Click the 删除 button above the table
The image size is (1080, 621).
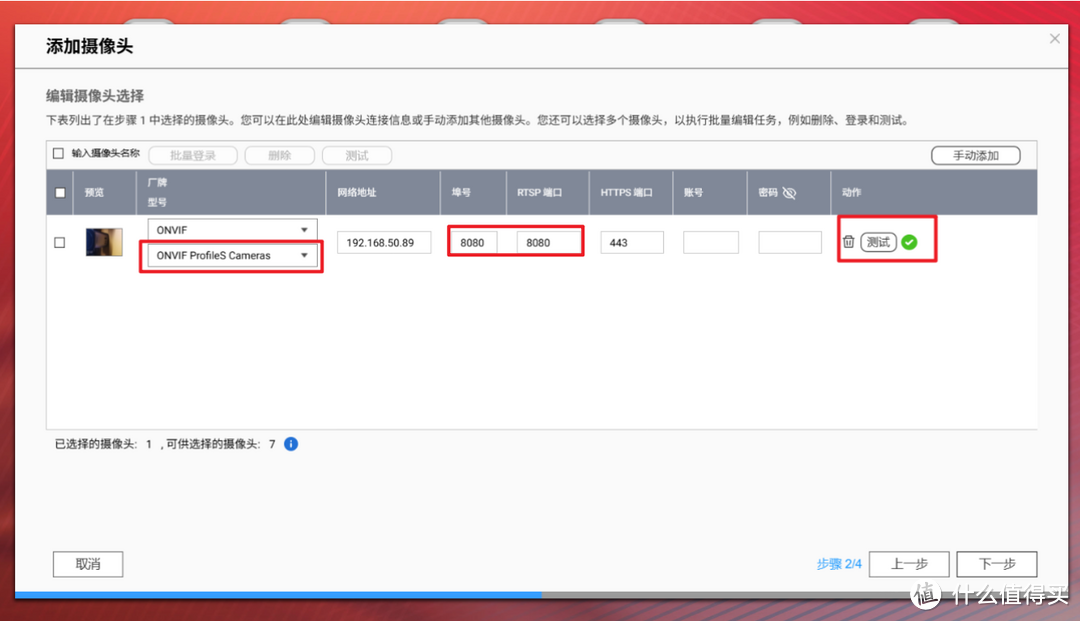click(x=280, y=155)
